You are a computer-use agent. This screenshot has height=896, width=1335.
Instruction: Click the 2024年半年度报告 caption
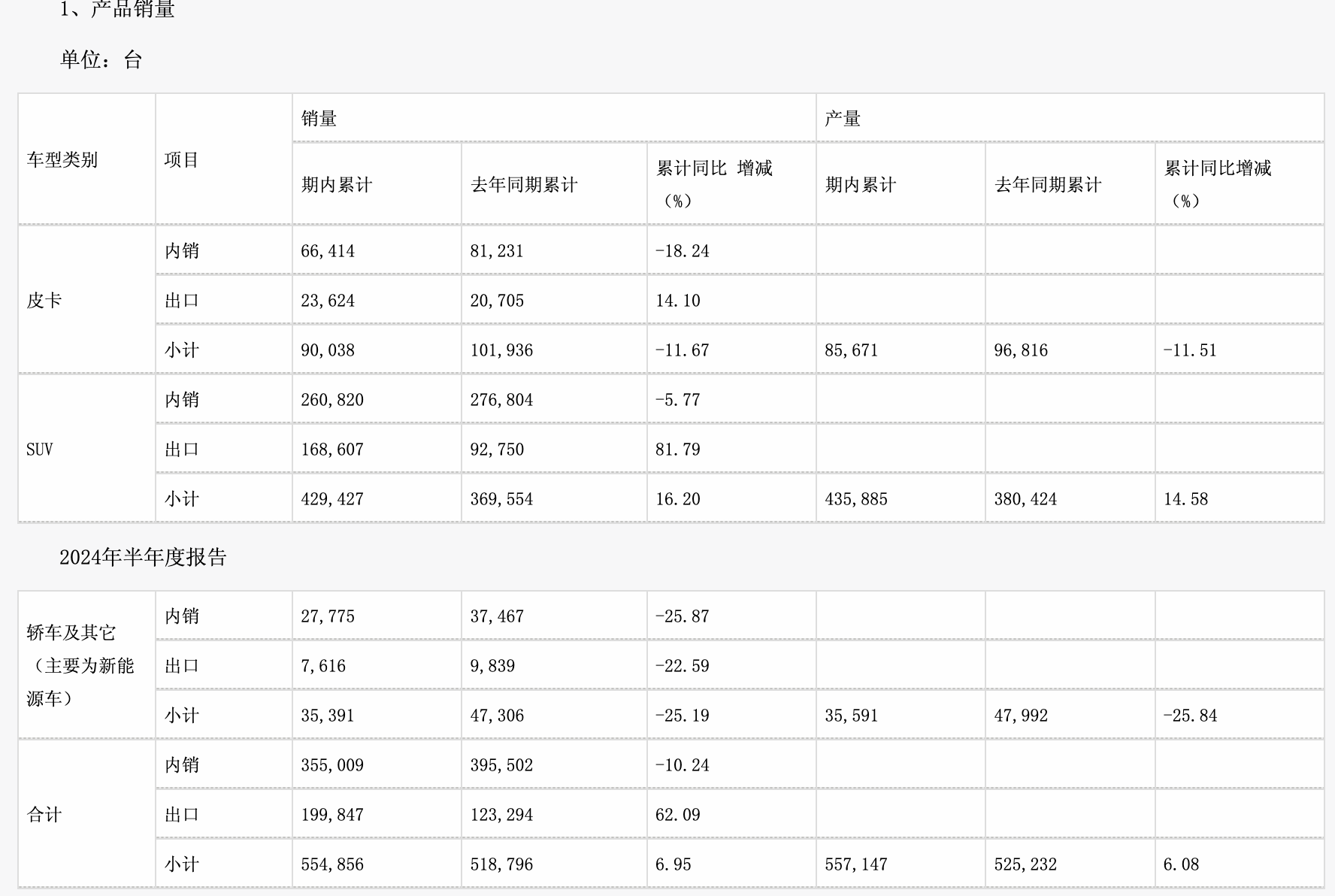tap(143, 557)
